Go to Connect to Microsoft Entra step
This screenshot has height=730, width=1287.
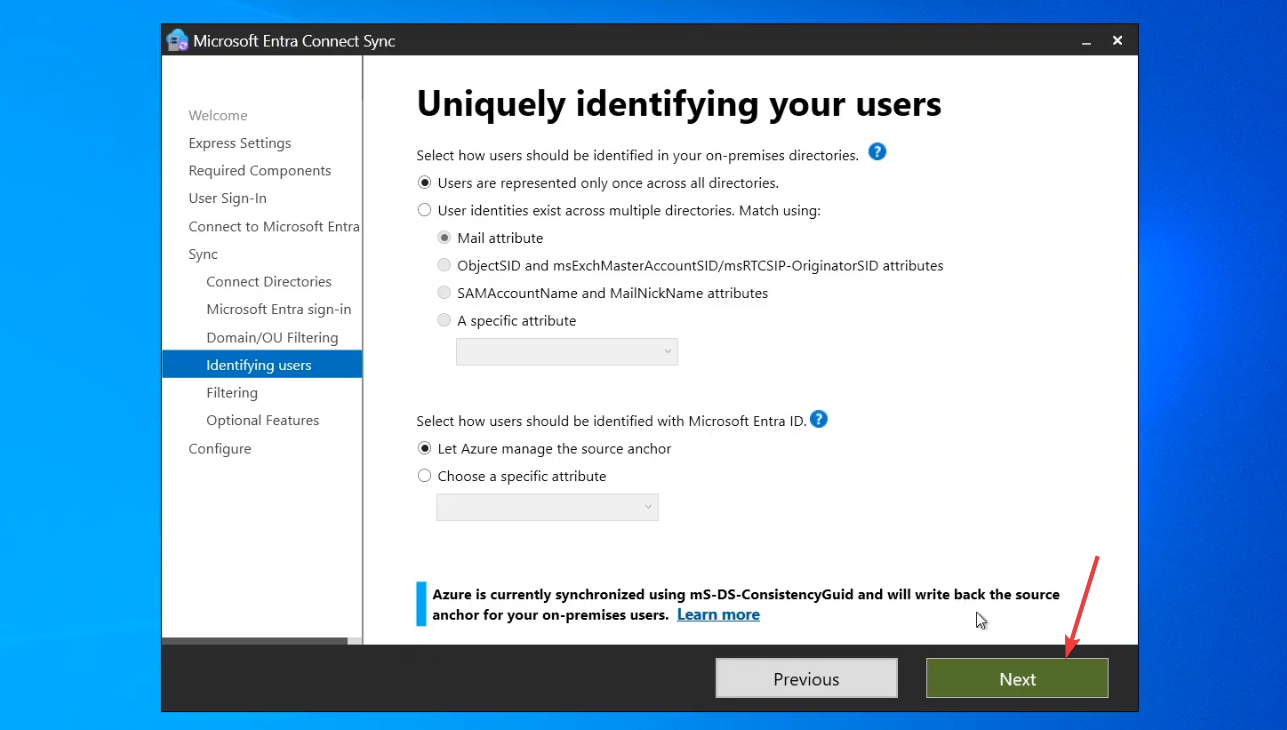click(274, 226)
